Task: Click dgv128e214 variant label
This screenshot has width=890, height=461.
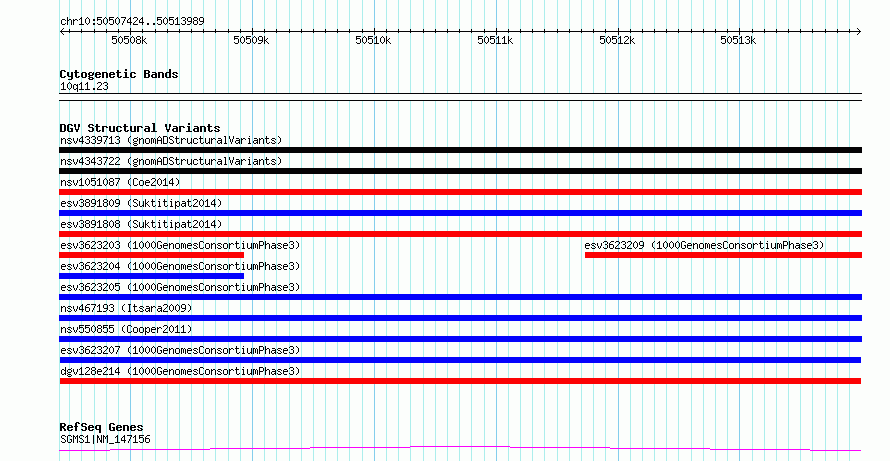Action: 180,371
